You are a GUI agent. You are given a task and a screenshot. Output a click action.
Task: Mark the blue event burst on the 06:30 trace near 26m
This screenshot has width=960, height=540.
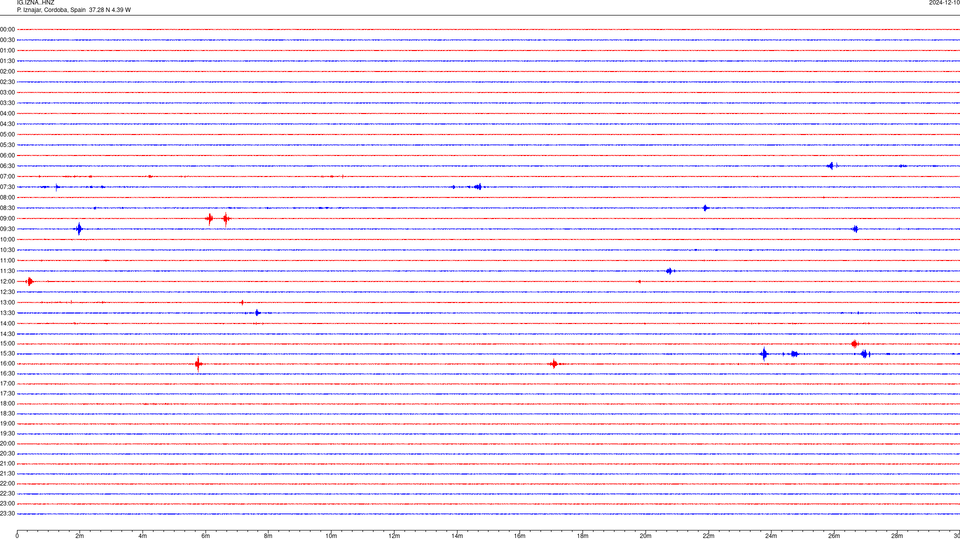coord(831,166)
